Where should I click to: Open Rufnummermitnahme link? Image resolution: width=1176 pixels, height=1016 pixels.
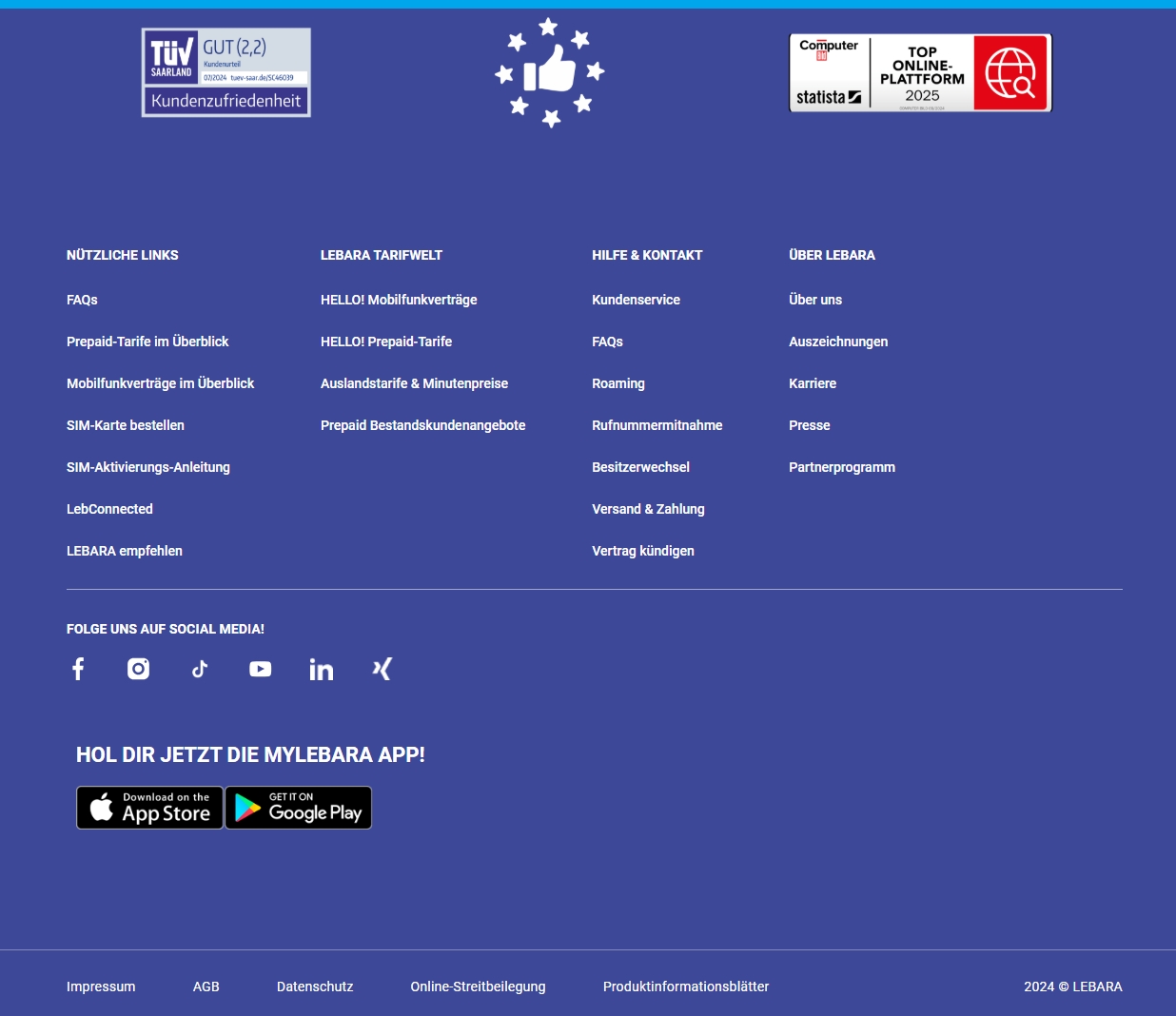pos(657,425)
